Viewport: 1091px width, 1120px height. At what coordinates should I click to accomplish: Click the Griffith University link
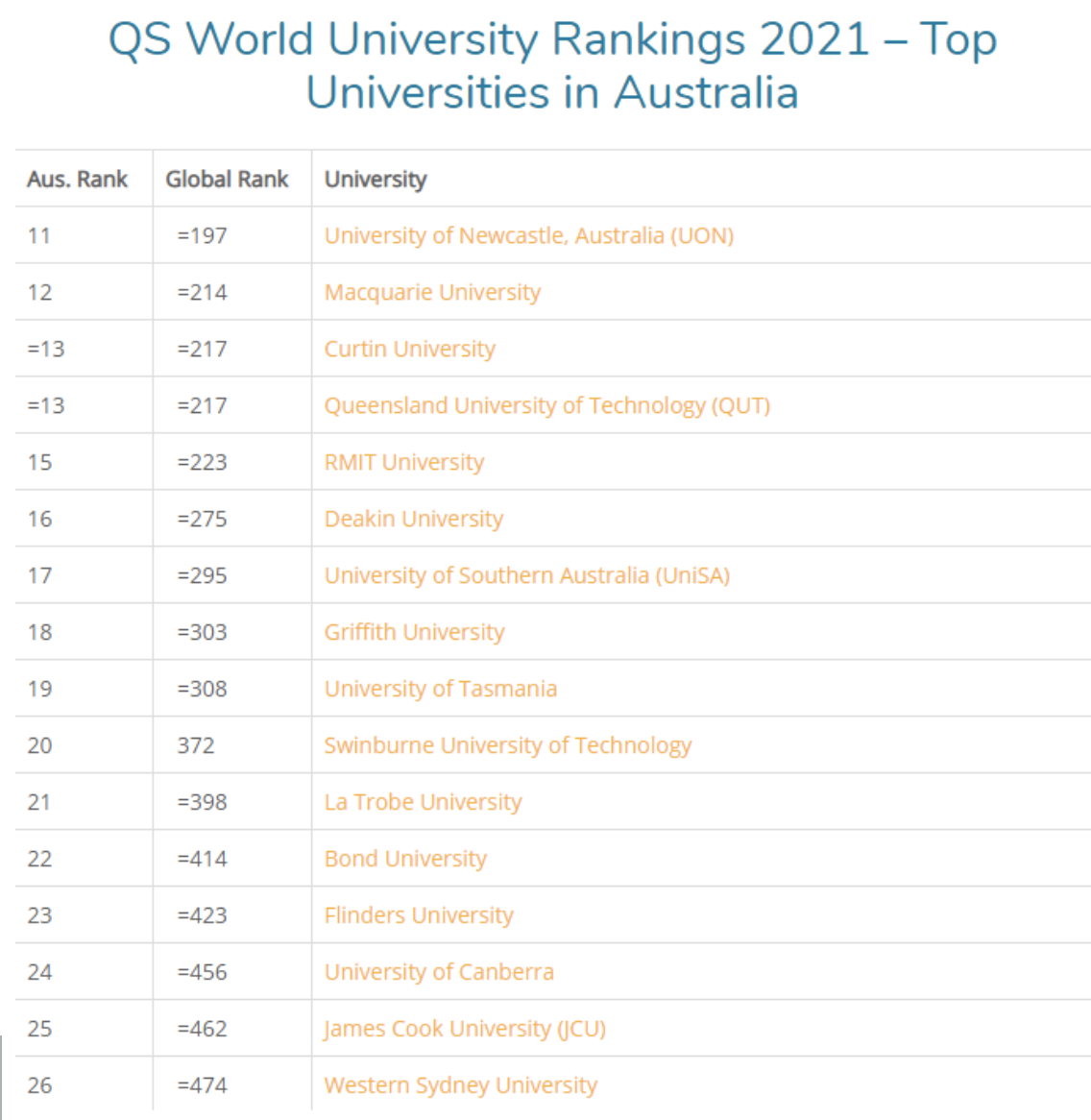pos(415,632)
